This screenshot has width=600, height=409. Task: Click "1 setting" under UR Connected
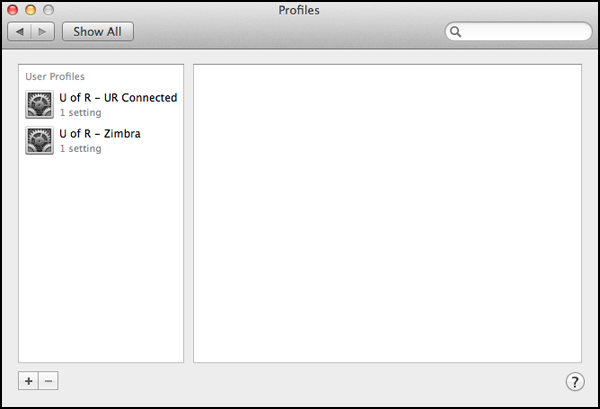[x=80, y=112]
